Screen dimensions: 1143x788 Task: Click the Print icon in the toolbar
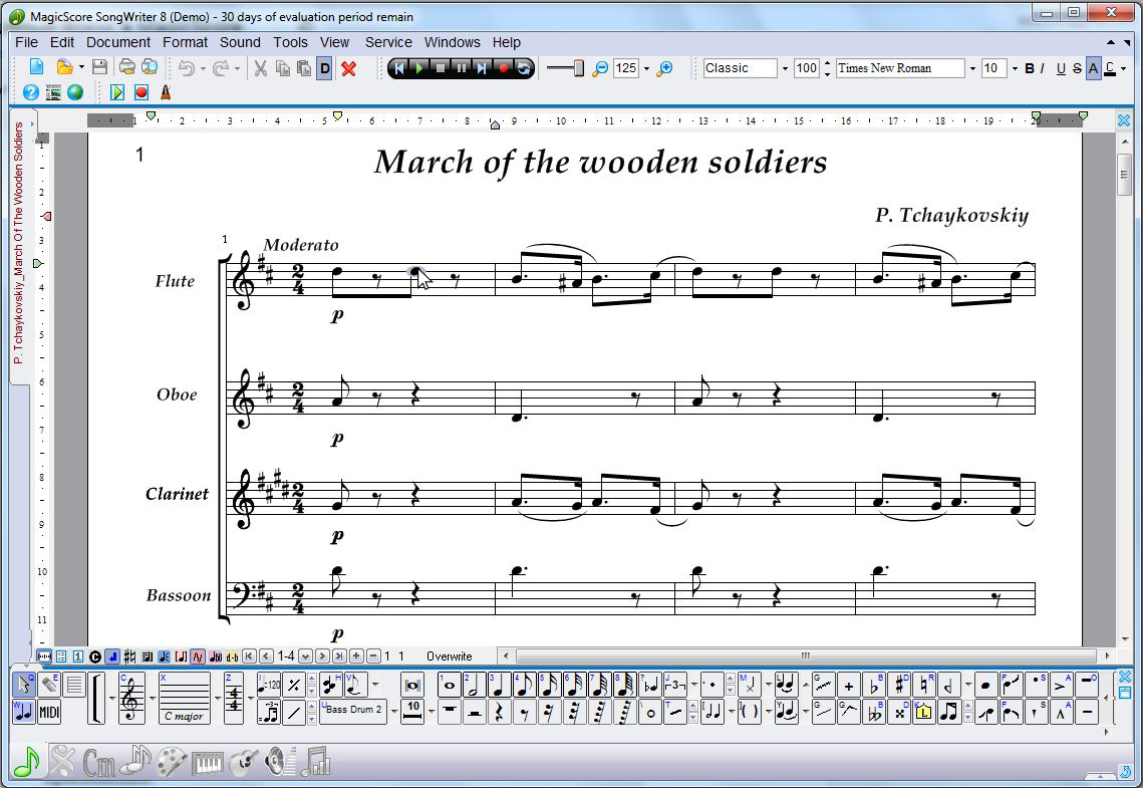tap(127, 68)
